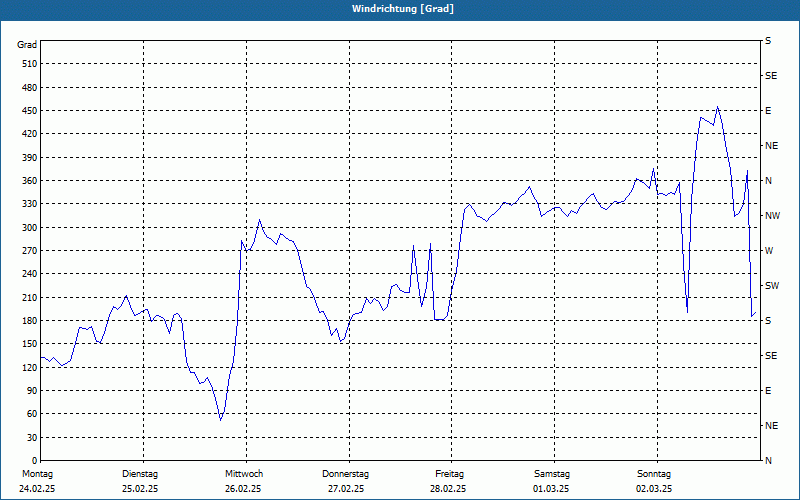This screenshot has height=500, width=800.
Task: Click the 'Mittwoch' day label
Action: click(x=244, y=474)
